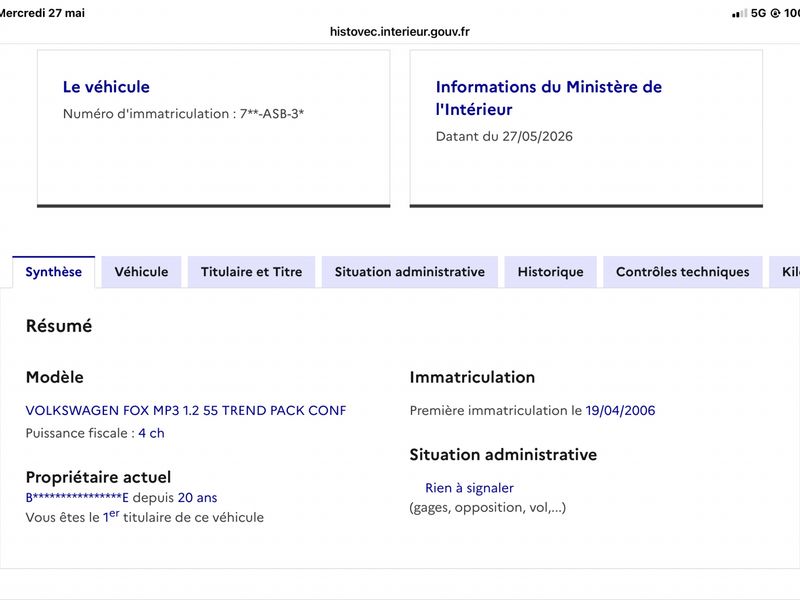Image resolution: width=800 pixels, height=600 pixels.
Task: Switch to Titulaire et Titre tab
Action: coord(252,272)
